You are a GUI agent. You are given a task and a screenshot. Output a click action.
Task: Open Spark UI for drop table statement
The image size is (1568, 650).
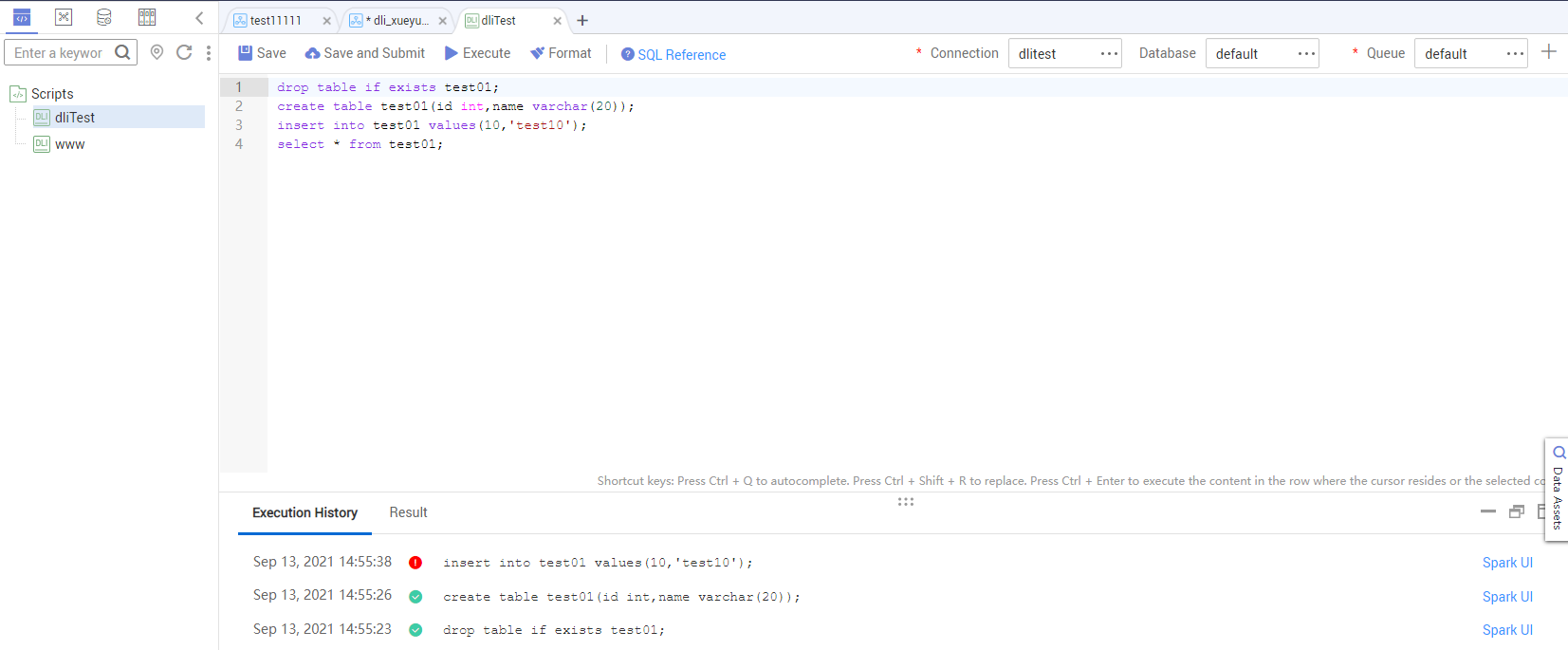coord(1507,630)
